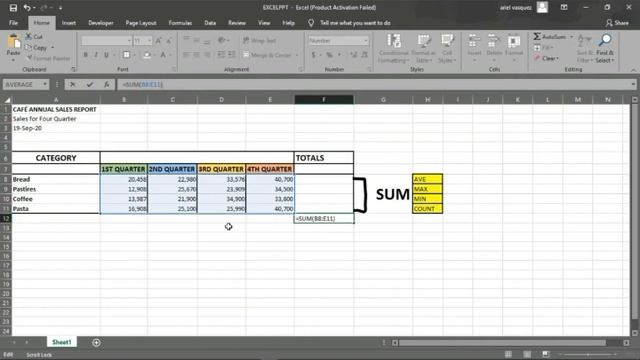Open Format as Table gallery
The width and height of the screenshot is (640, 360).
point(423,49)
